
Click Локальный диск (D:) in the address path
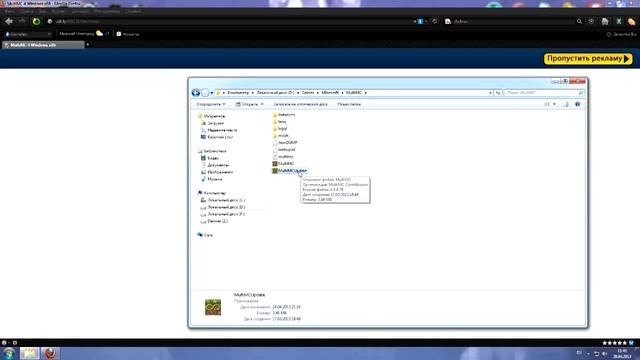point(276,93)
